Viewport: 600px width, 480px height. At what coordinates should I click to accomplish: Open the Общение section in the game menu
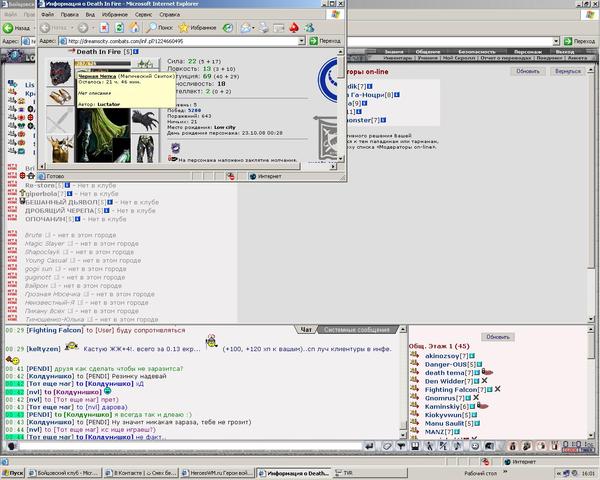coord(428,51)
